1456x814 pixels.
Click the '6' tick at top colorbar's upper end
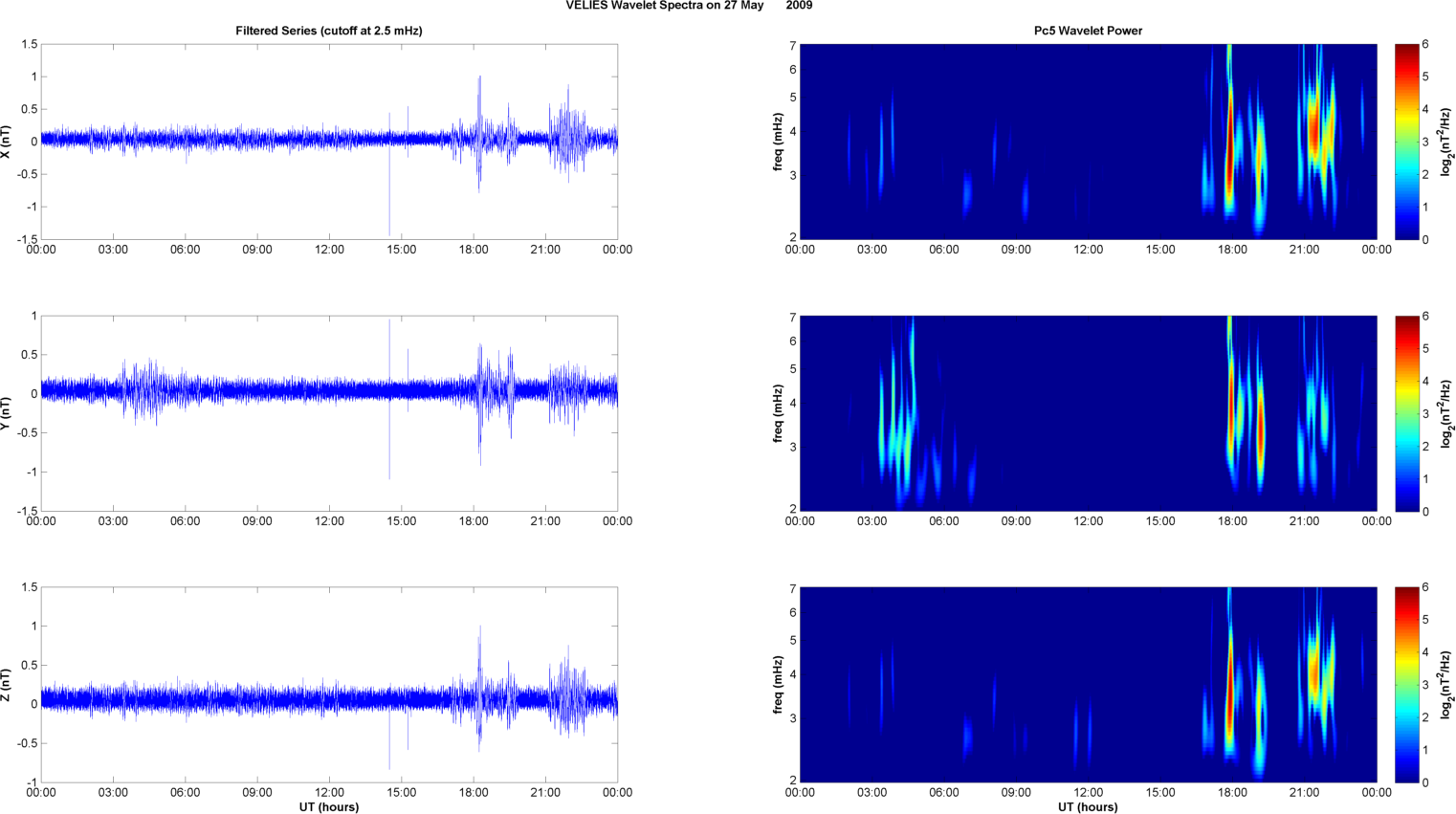[1425, 45]
